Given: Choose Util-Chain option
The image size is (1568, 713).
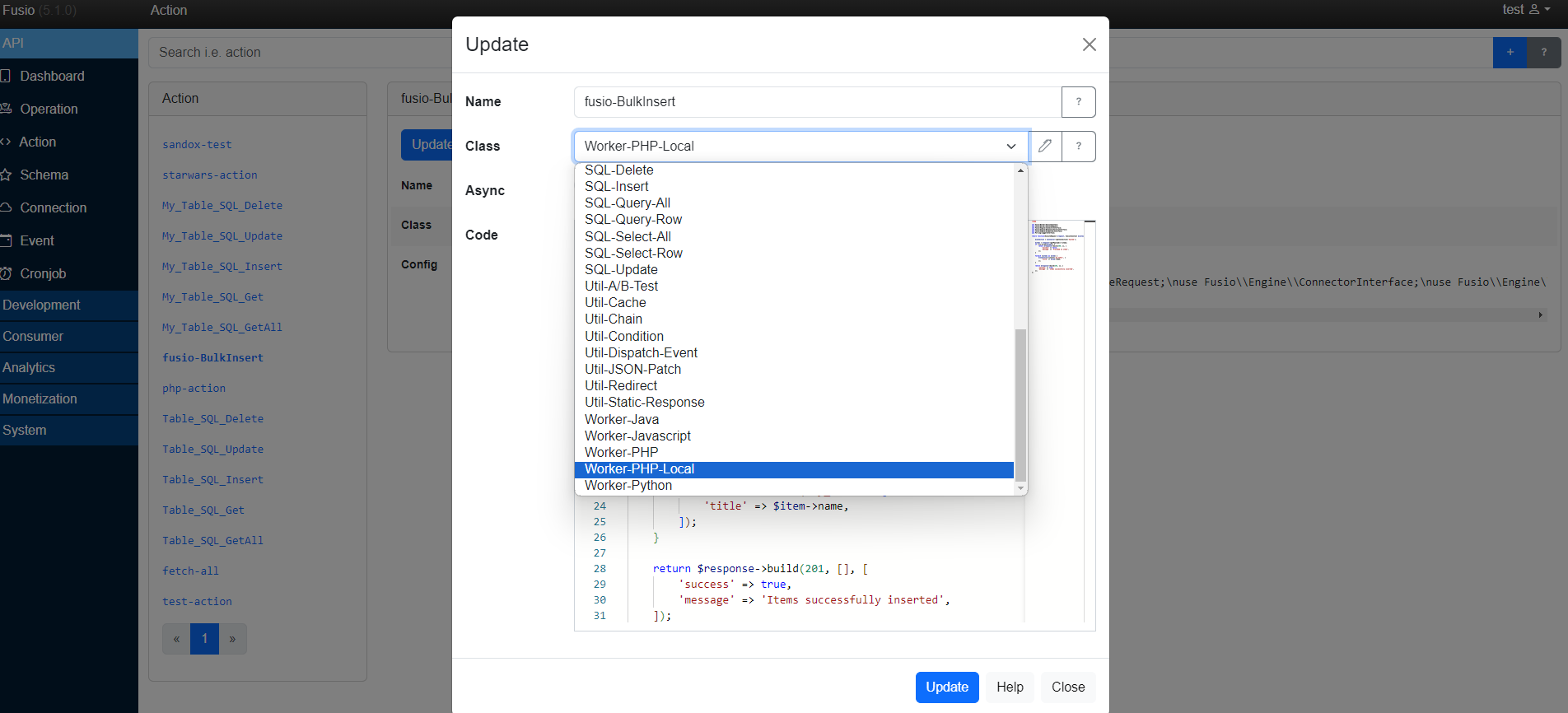Looking at the screenshot, I should pos(794,319).
